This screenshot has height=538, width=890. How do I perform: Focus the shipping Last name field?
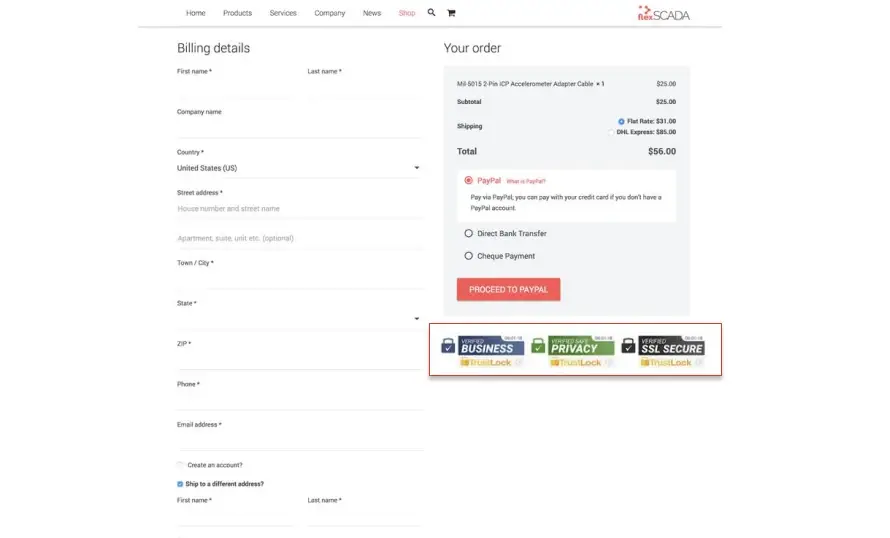364,516
